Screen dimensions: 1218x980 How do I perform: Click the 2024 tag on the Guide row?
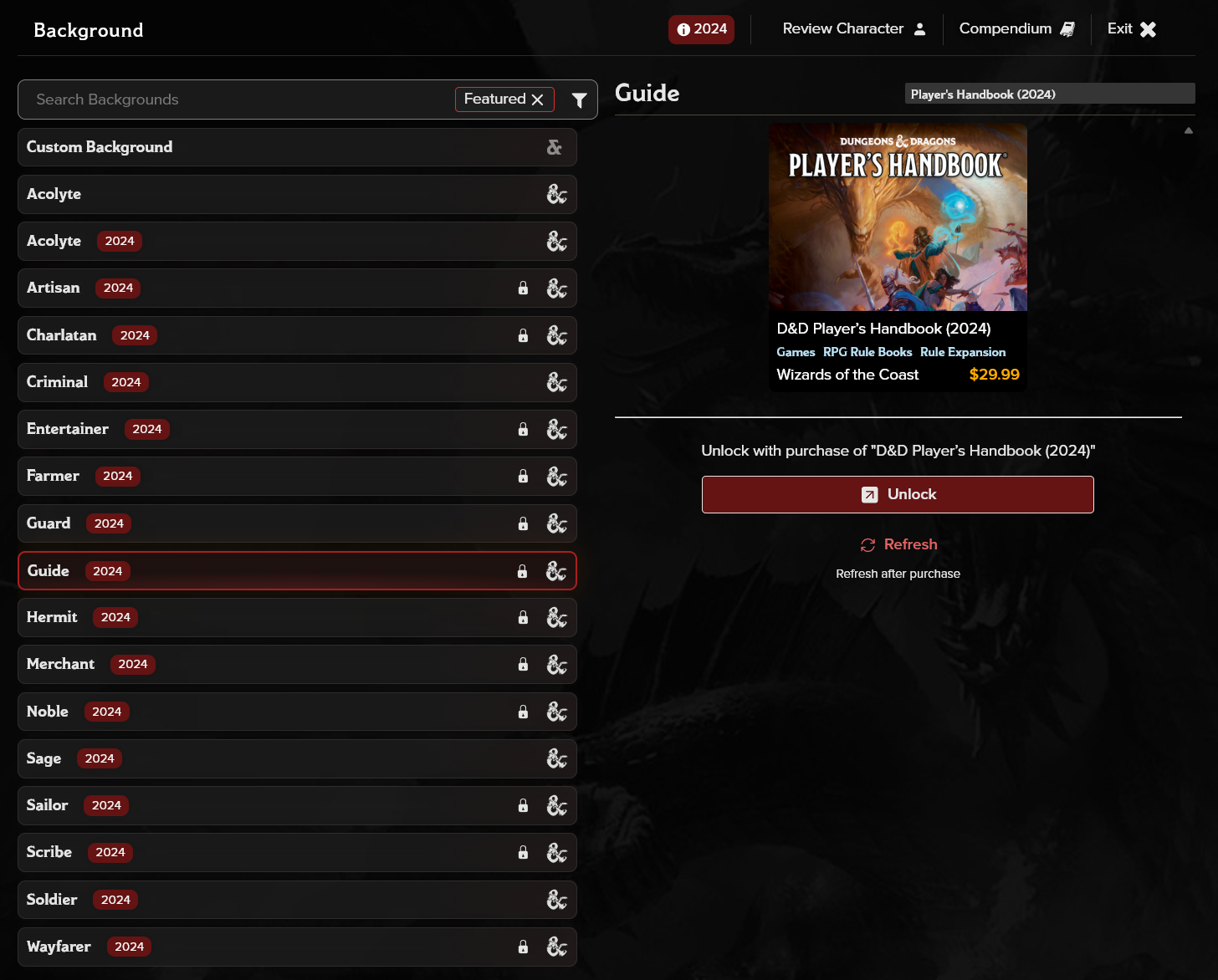[108, 571]
